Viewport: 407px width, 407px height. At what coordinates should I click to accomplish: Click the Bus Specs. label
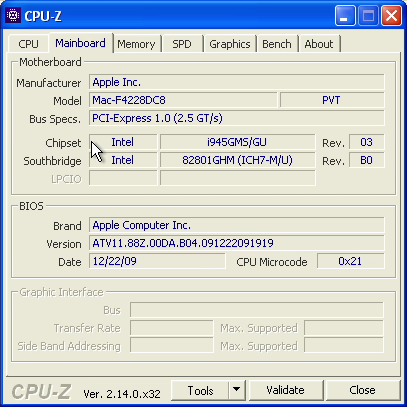55,119
